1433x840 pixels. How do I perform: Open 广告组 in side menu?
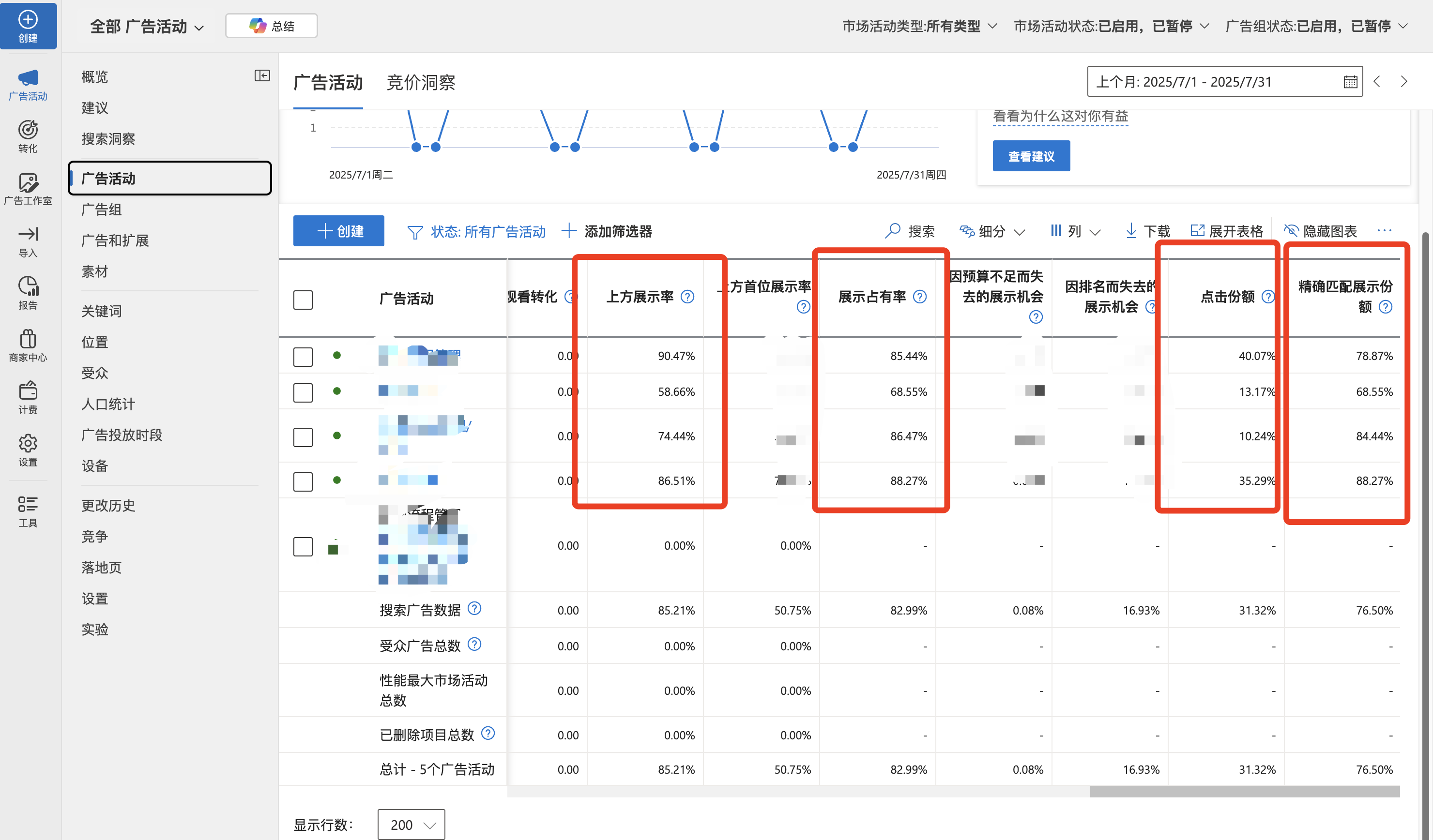(x=101, y=209)
